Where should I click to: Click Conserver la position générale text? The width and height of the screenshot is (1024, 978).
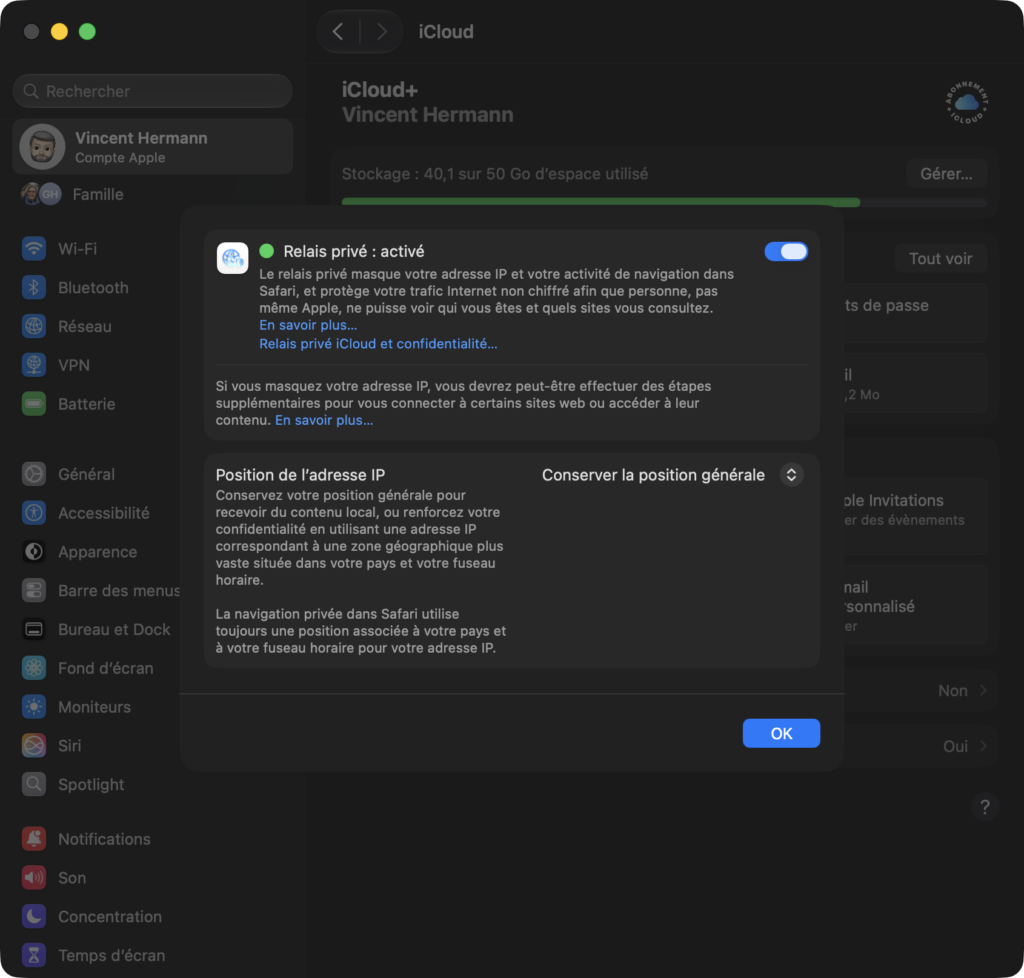[653, 475]
